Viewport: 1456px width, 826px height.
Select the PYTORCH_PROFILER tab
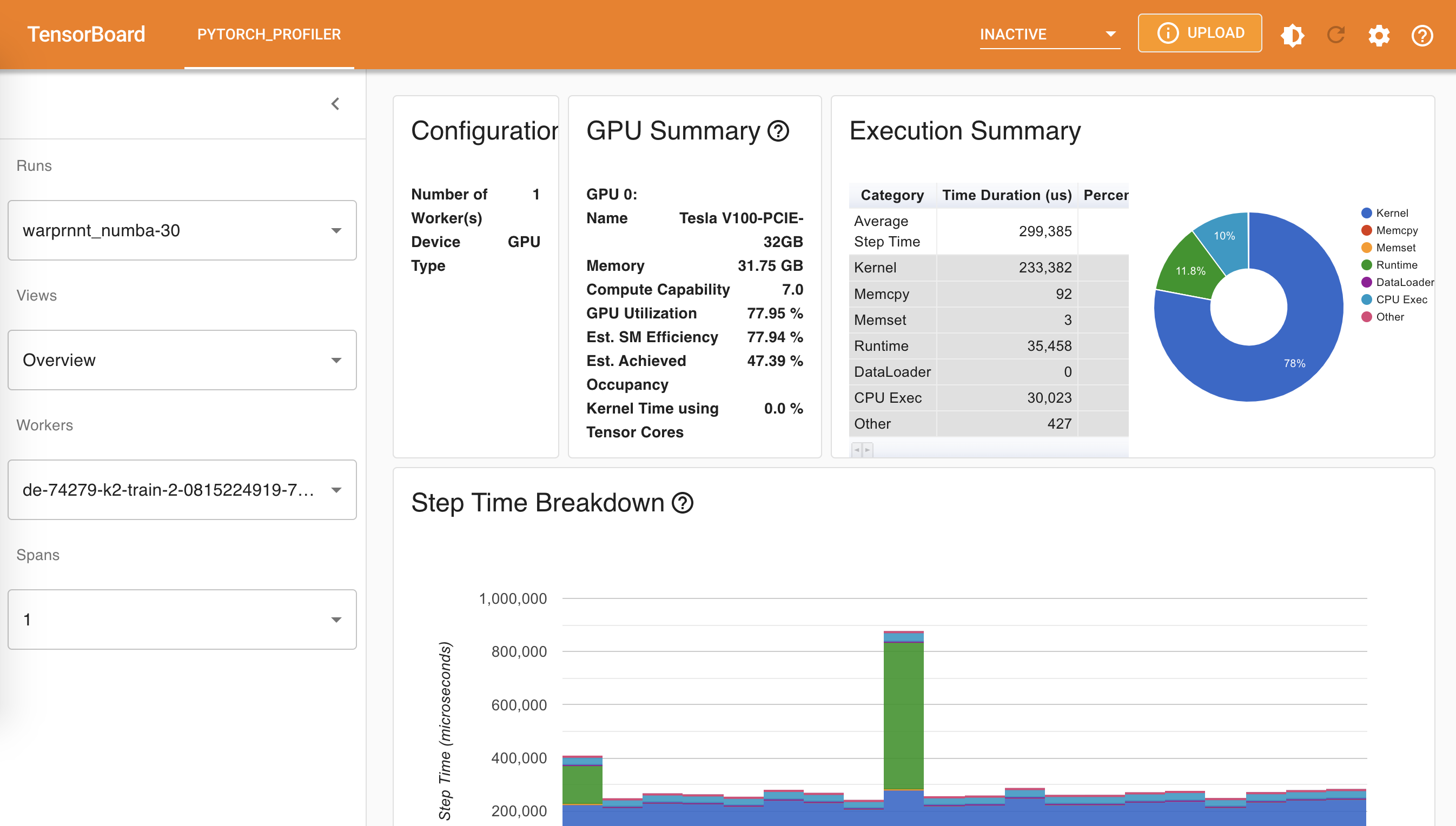coord(269,34)
